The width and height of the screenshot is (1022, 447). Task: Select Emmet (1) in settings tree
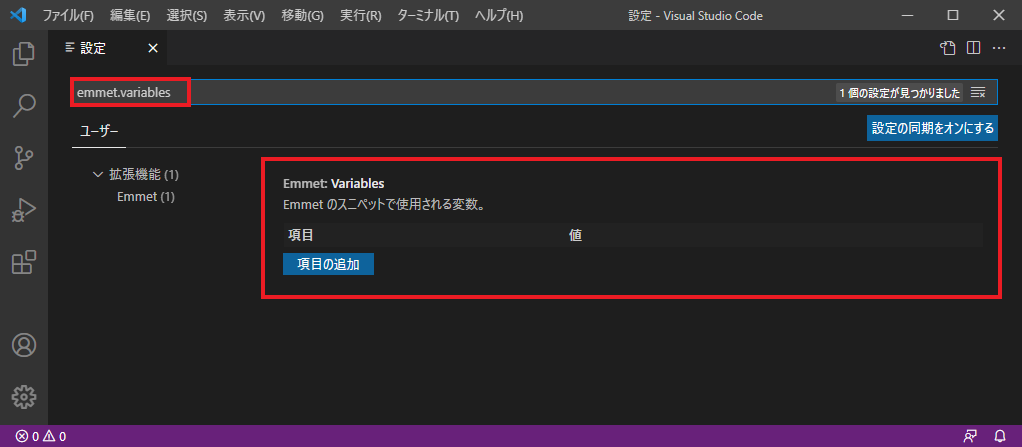tap(145, 196)
